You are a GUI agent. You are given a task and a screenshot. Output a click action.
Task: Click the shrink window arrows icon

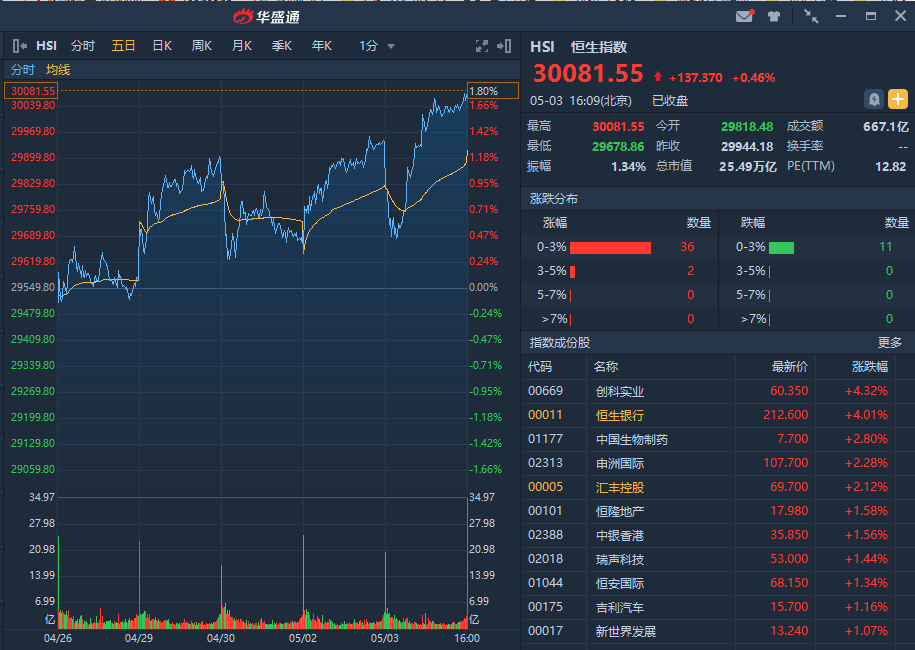(x=811, y=16)
